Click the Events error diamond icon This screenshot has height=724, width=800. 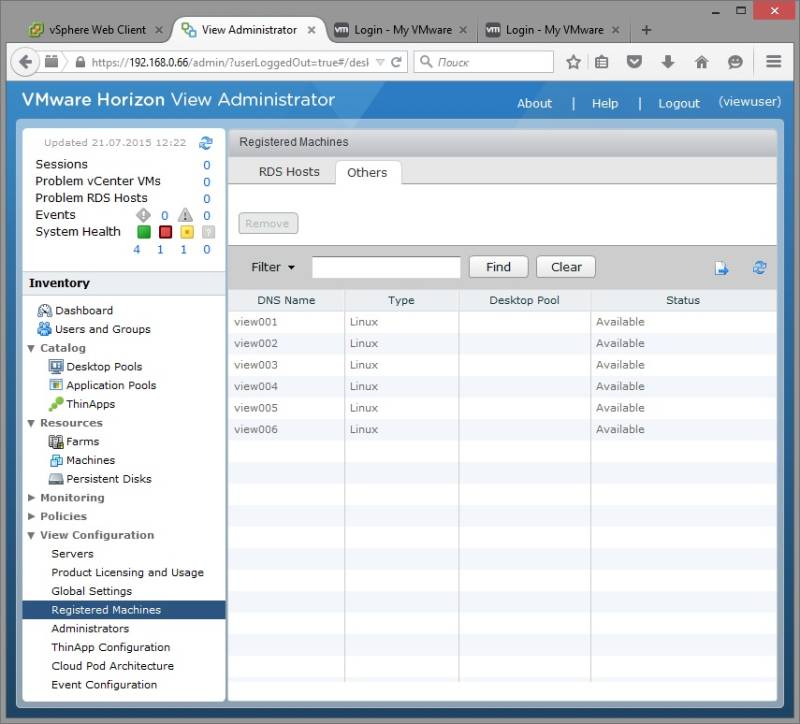click(x=143, y=215)
